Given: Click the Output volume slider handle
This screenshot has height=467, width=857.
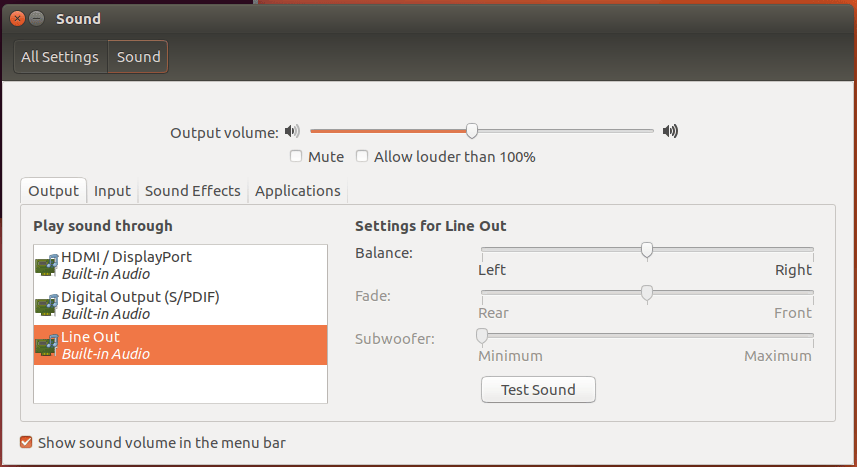Looking at the screenshot, I should click(x=472, y=131).
